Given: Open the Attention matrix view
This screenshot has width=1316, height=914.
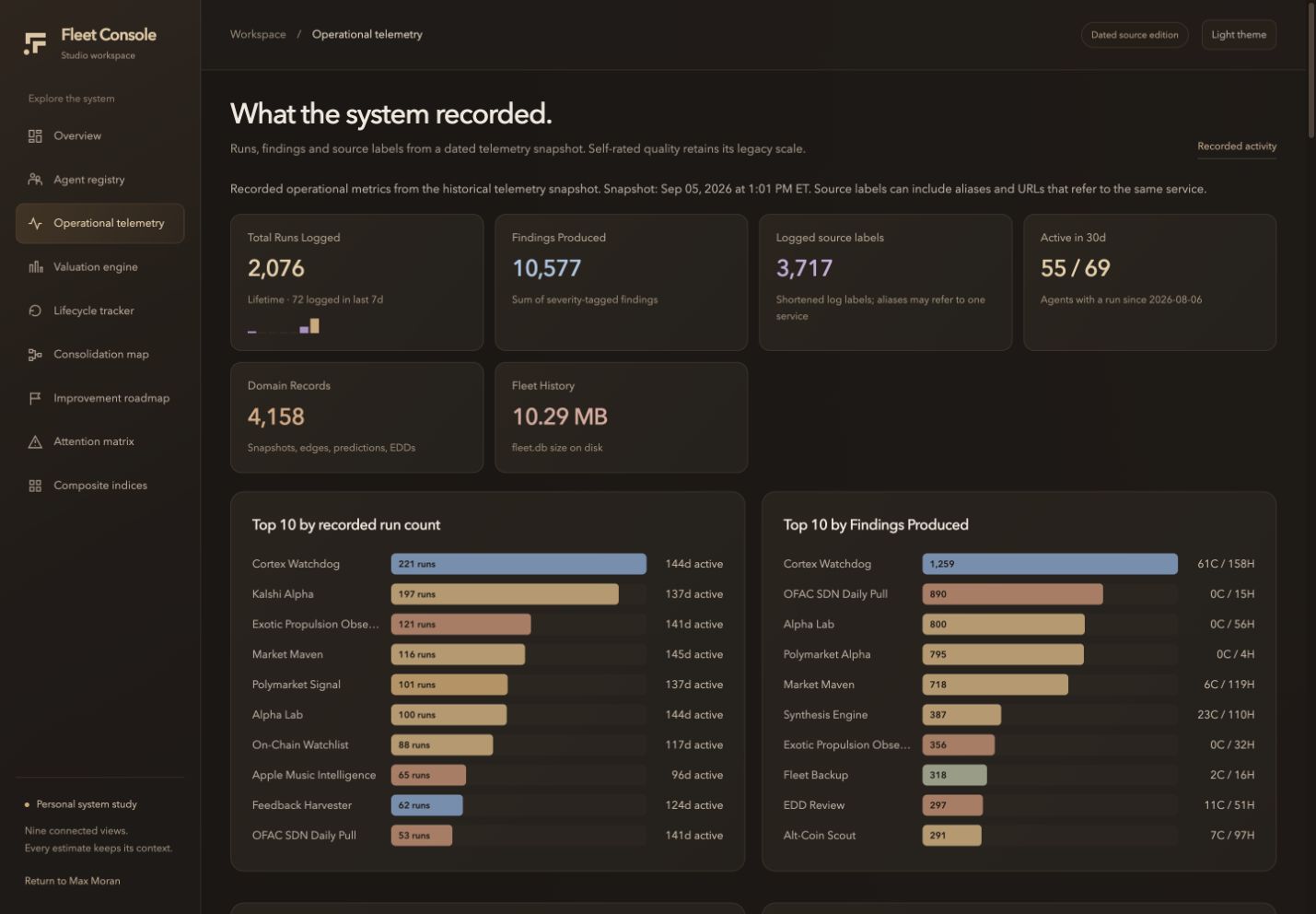Looking at the screenshot, I should (99, 442).
